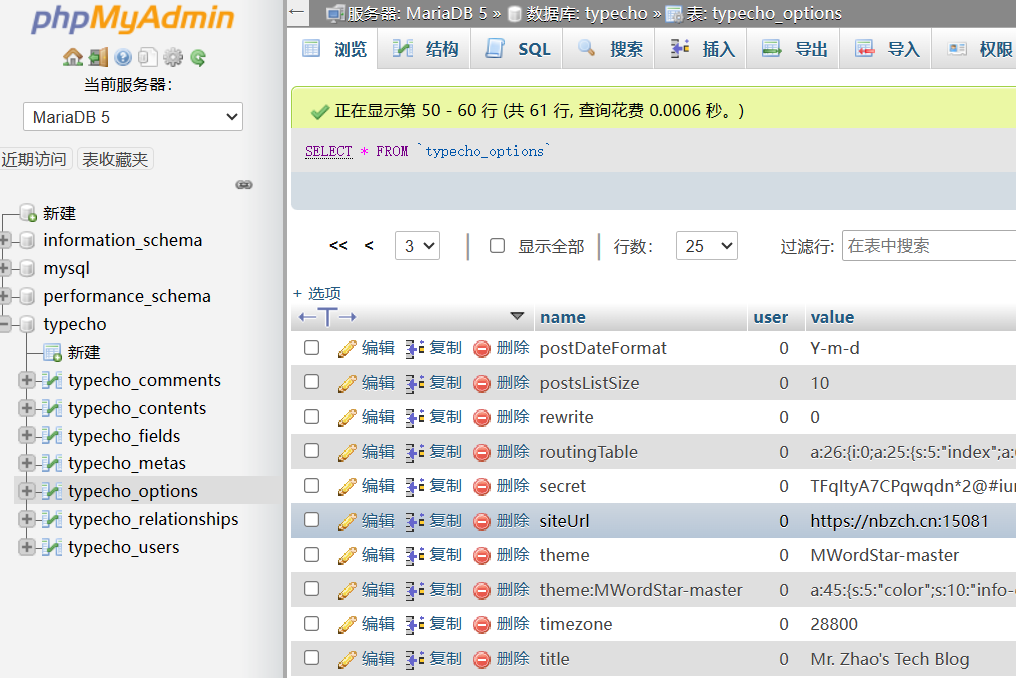The height and width of the screenshot is (678, 1016).
Task: Click copy icon for theme row
Action: point(416,556)
